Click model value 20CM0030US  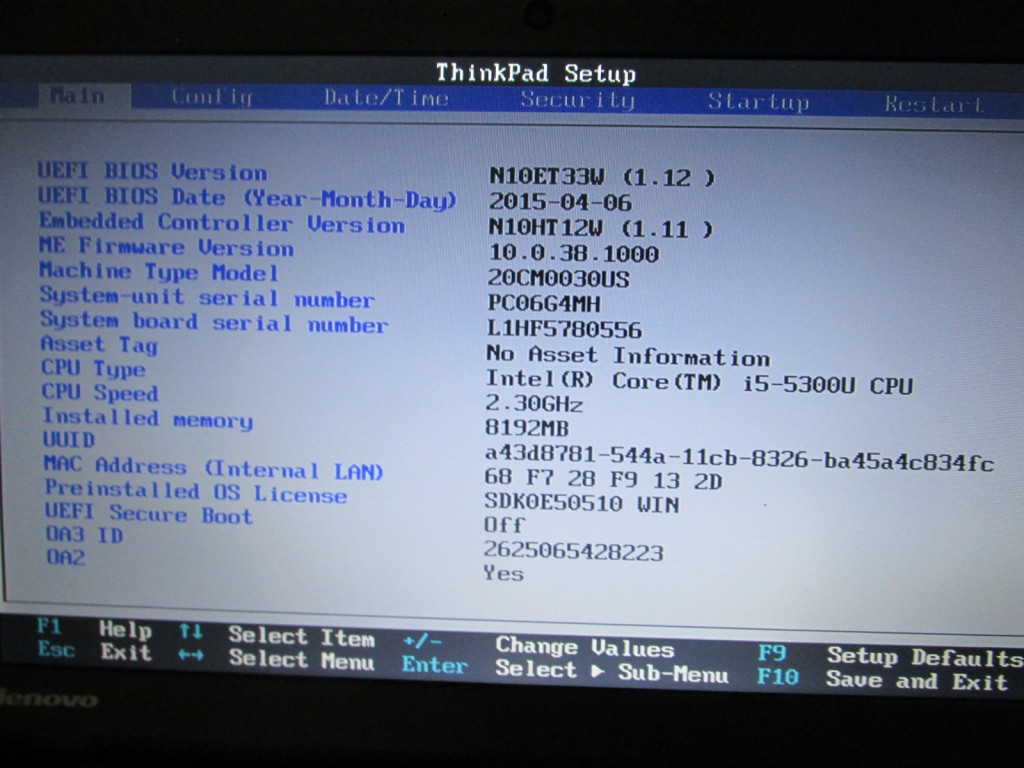[x=558, y=279]
